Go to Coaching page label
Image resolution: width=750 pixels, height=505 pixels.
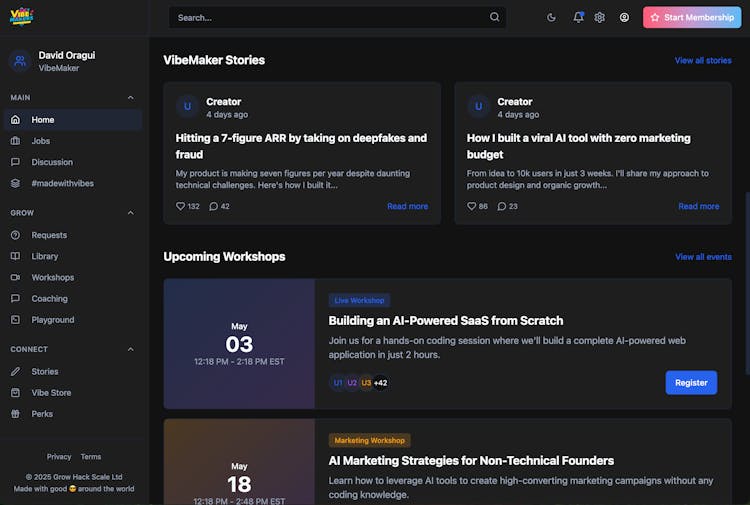(50, 298)
